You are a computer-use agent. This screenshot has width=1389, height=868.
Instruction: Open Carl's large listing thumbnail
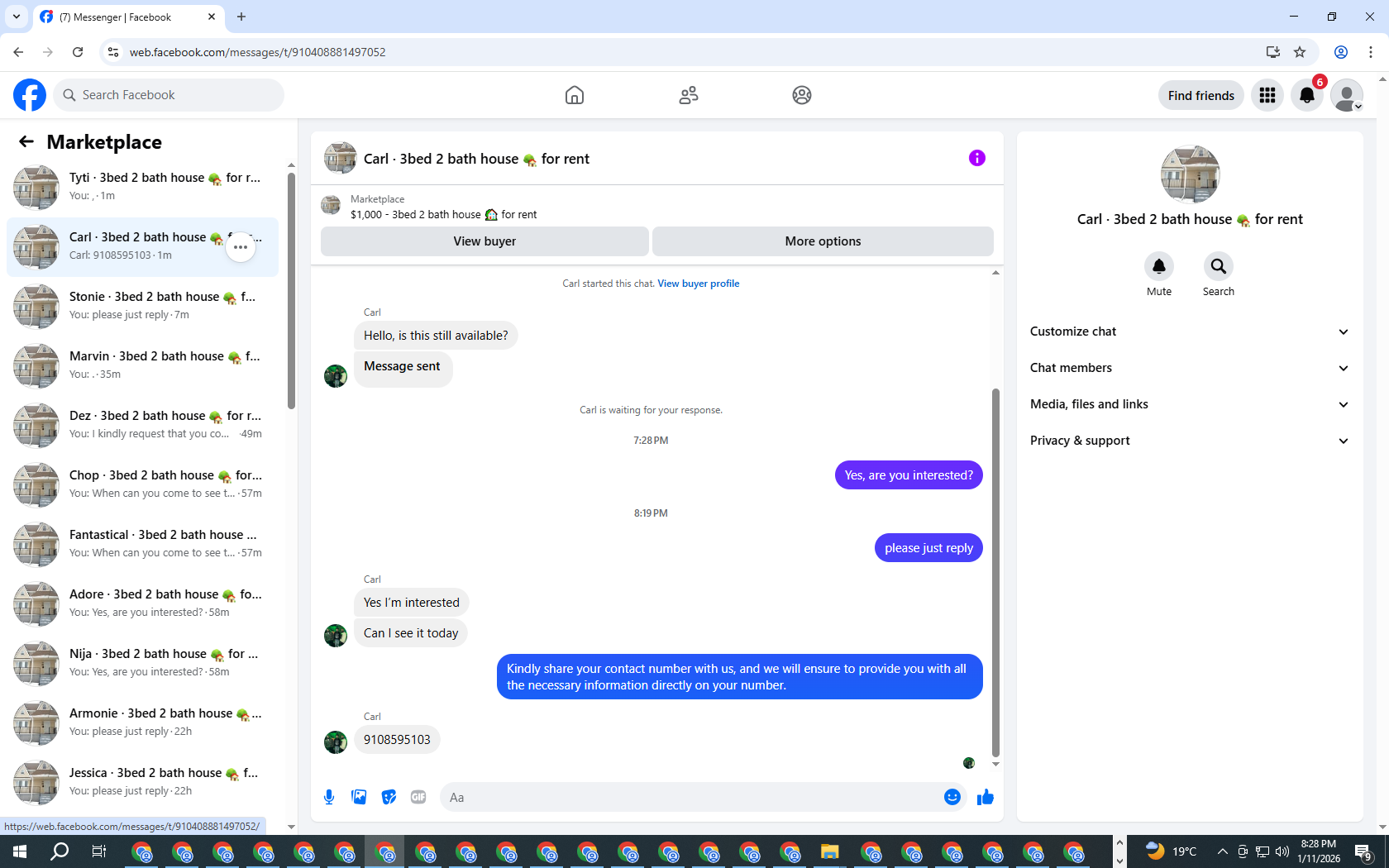1191,174
